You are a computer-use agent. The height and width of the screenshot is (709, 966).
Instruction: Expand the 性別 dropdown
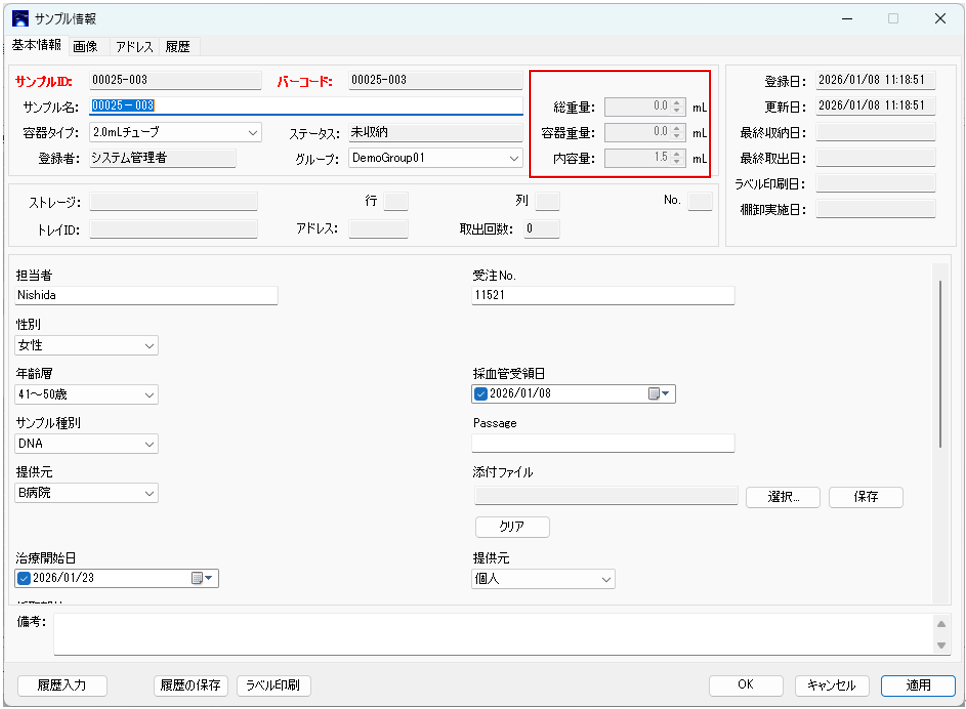coord(149,346)
